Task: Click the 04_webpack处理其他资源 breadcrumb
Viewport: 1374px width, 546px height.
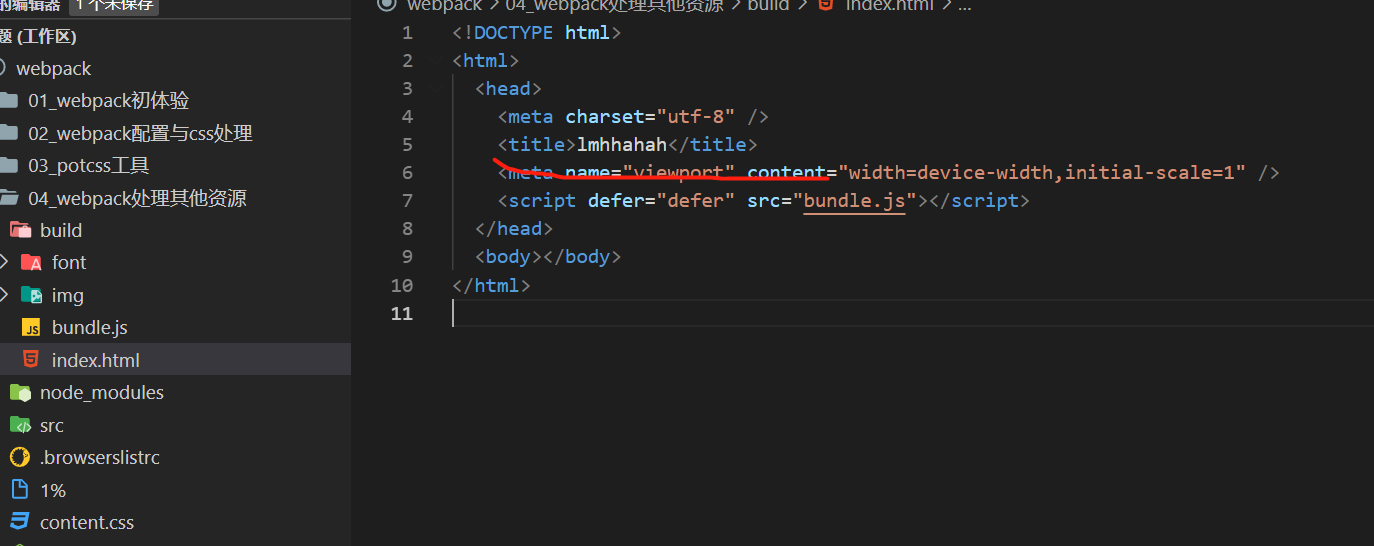Action: (614, 5)
